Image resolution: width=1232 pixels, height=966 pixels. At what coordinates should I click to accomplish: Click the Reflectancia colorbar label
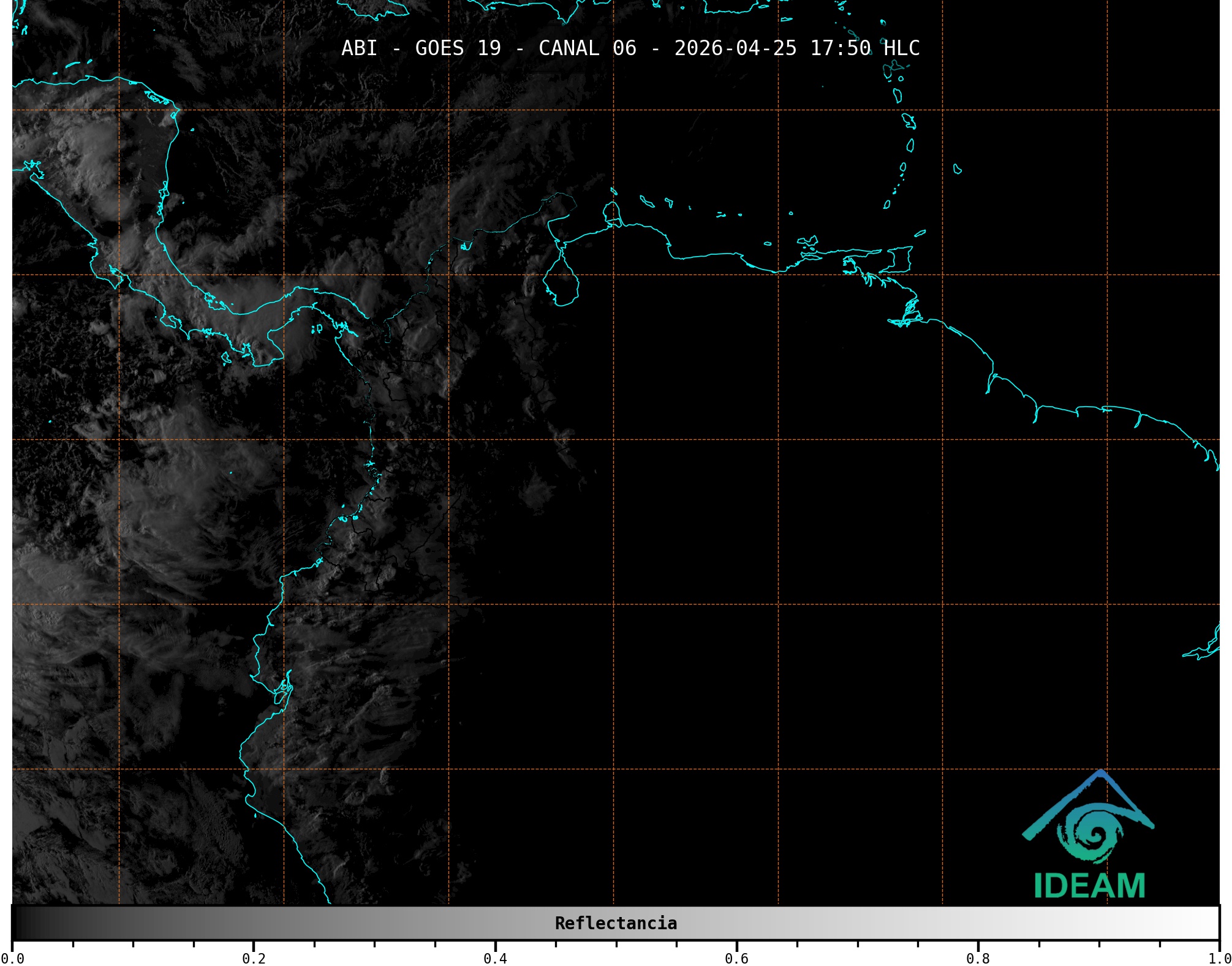click(x=616, y=923)
